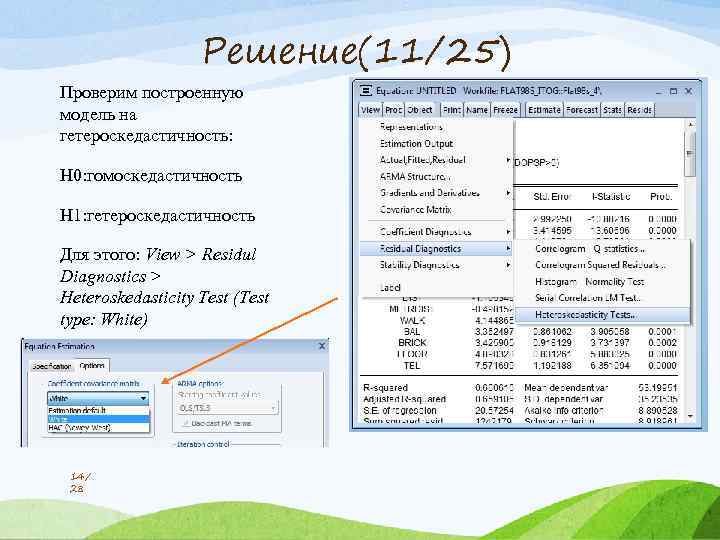Click the Forecast toolbar button

[582, 110]
